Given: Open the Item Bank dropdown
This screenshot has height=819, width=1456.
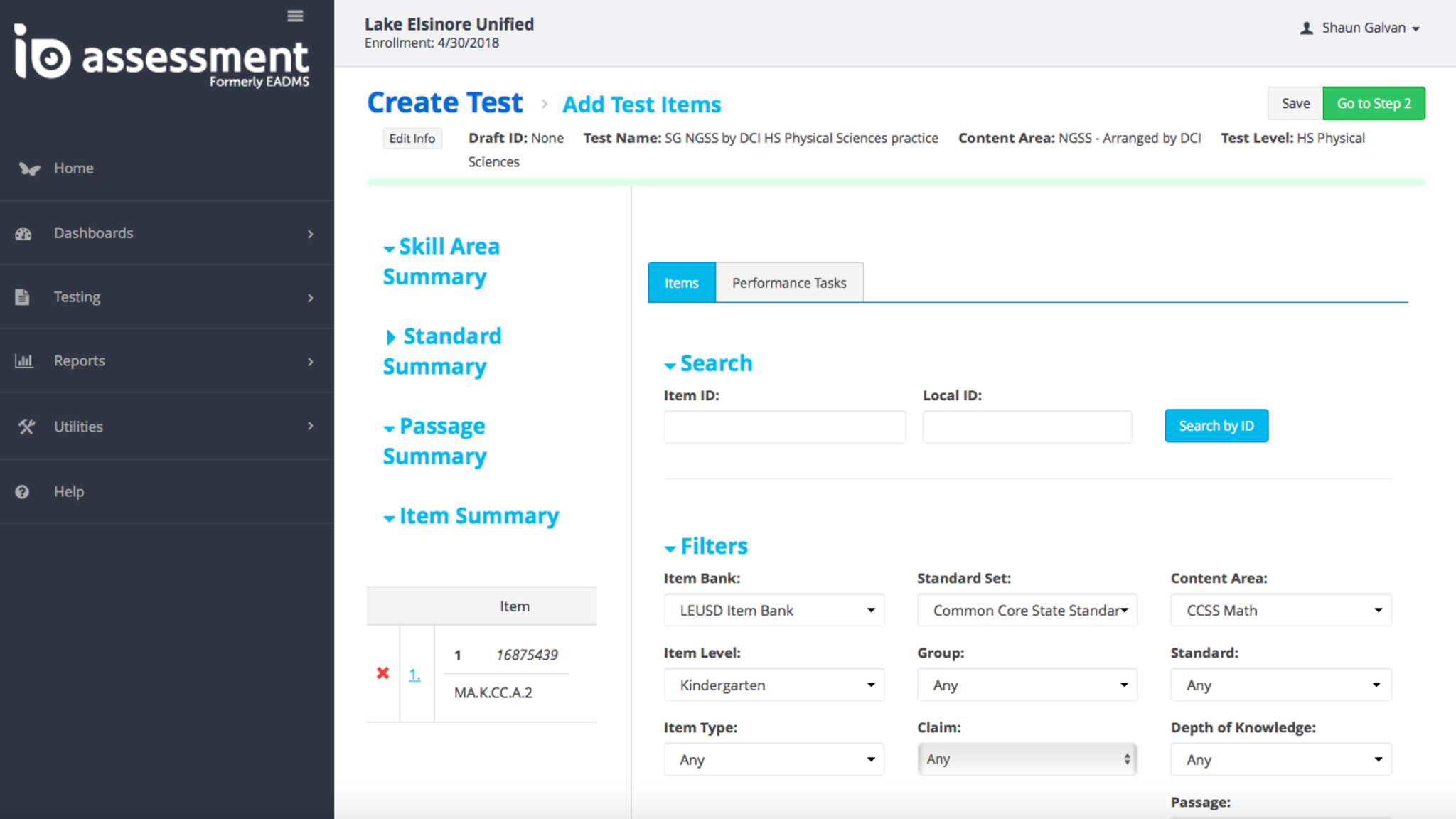Looking at the screenshot, I should [x=773, y=611].
